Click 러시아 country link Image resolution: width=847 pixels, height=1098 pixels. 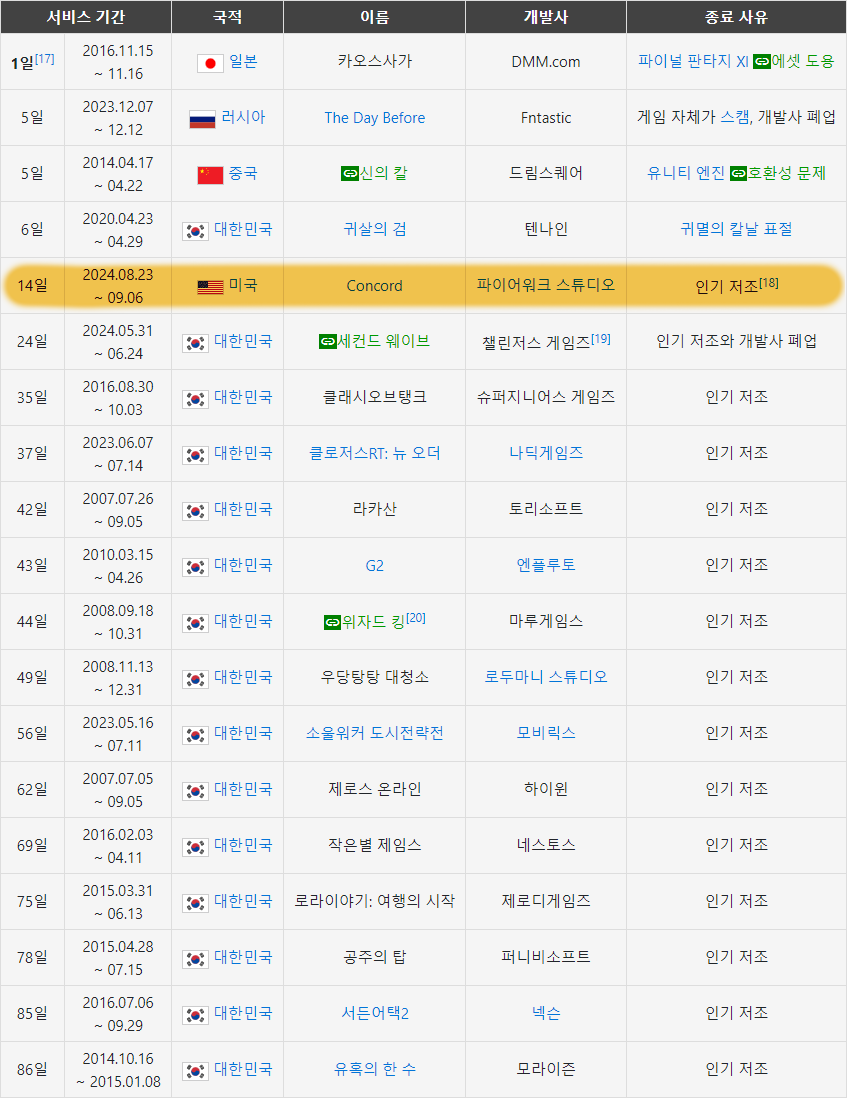(x=243, y=117)
